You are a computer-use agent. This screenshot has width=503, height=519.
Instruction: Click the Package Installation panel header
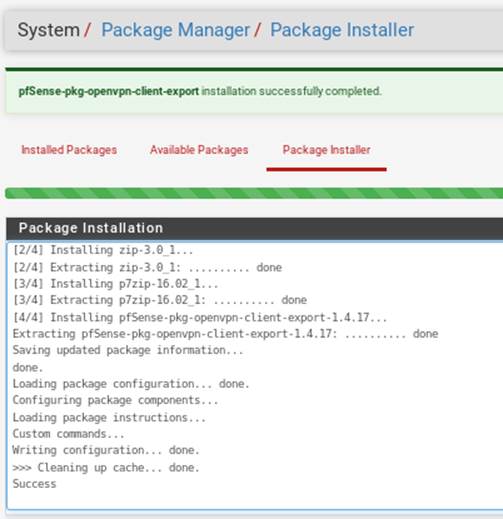click(254, 228)
